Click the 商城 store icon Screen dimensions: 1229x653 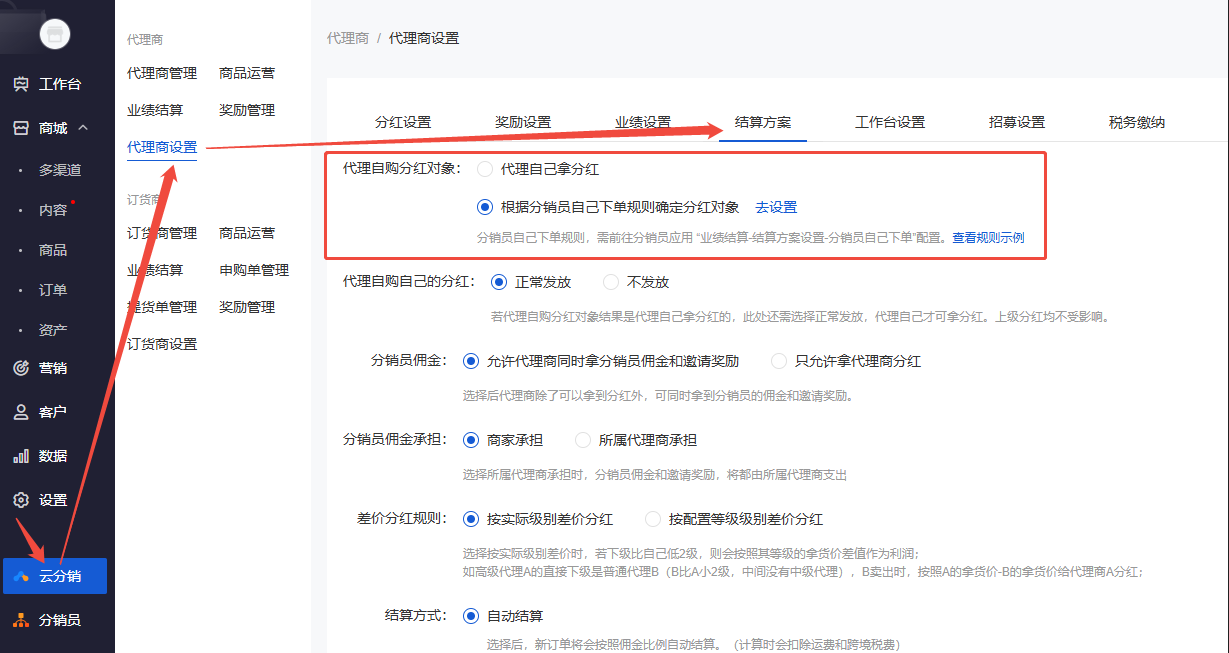click(x=21, y=128)
